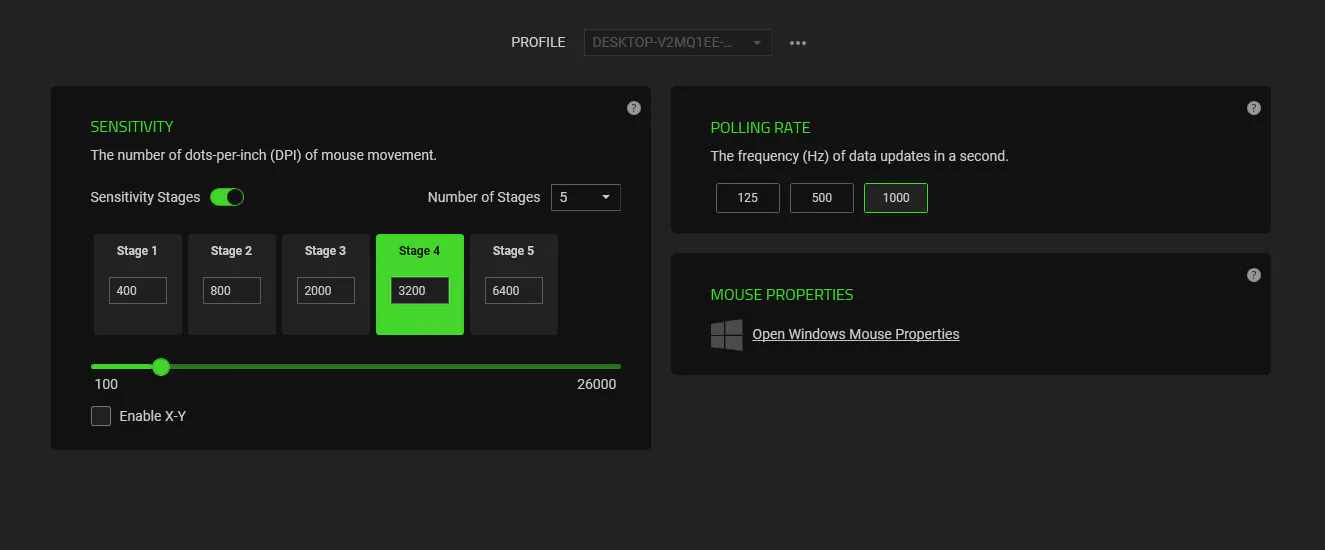Screen dimensions: 1325x550
Task: Click the Windows logo icon
Action: pos(727,335)
